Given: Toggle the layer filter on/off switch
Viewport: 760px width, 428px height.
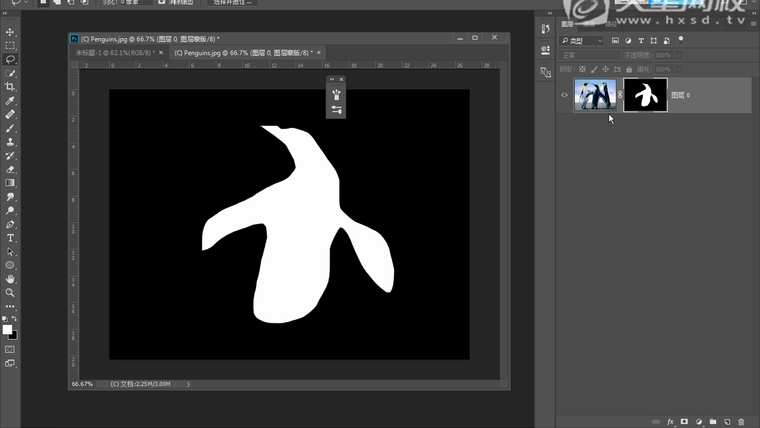Looking at the screenshot, I should [681, 40].
